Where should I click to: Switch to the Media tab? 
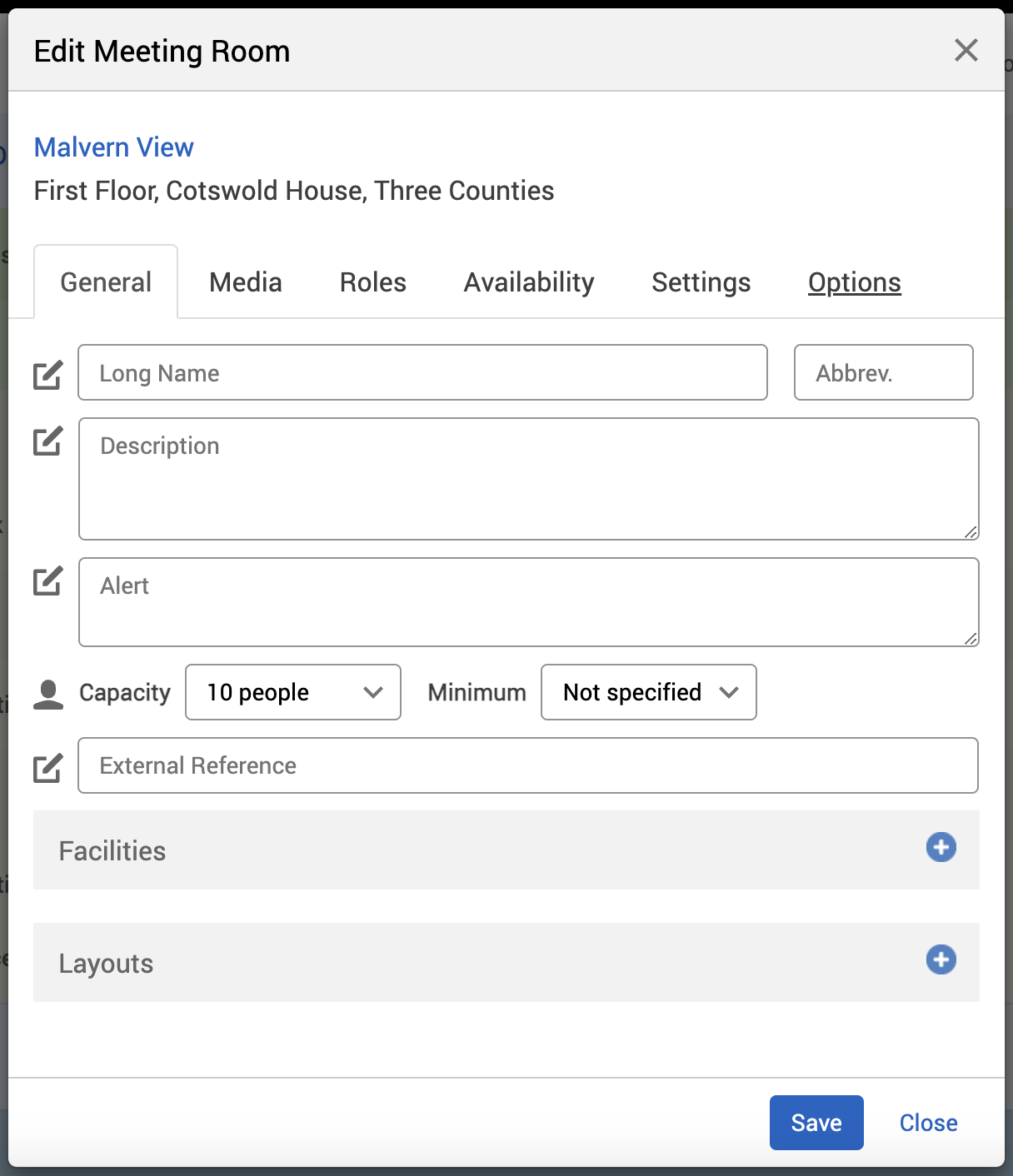[246, 282]
